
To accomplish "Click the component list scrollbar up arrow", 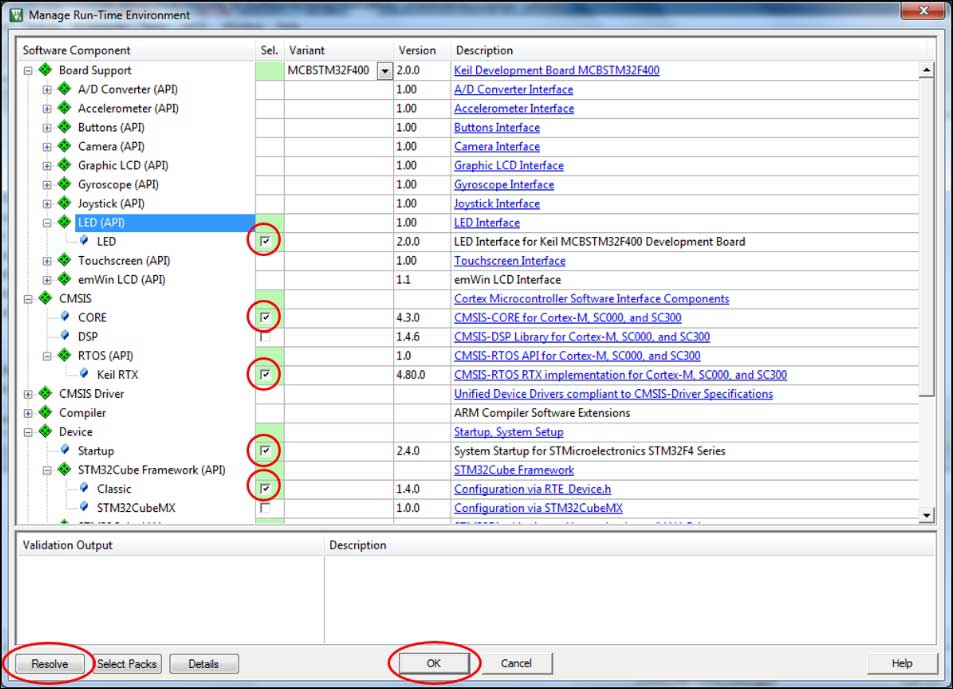I will pyautogui.click(x=926, y=69).
